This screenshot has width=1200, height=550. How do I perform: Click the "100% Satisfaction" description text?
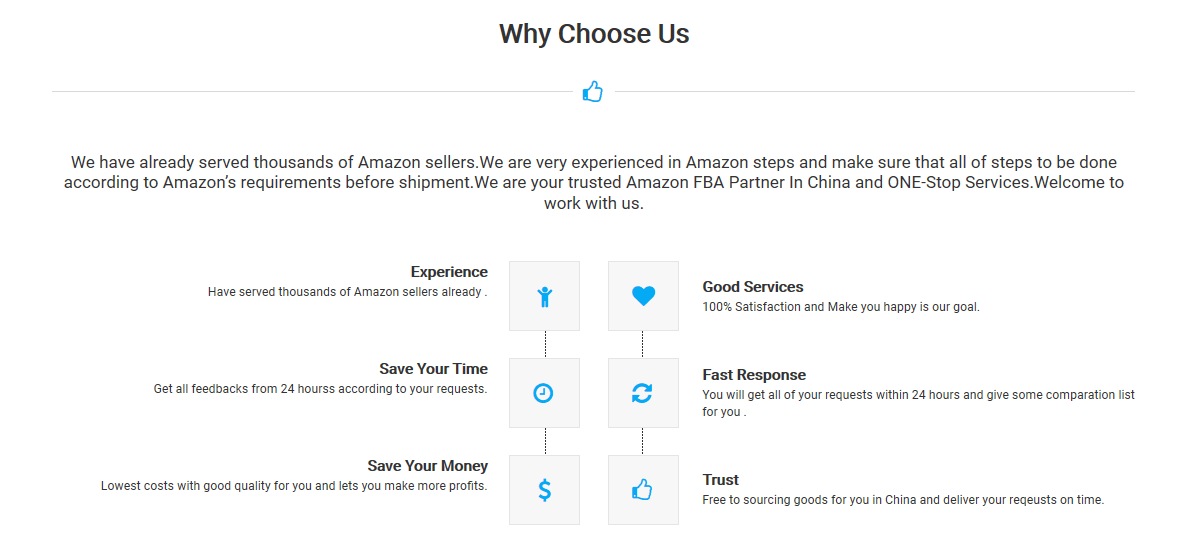[x=841, y=307]
